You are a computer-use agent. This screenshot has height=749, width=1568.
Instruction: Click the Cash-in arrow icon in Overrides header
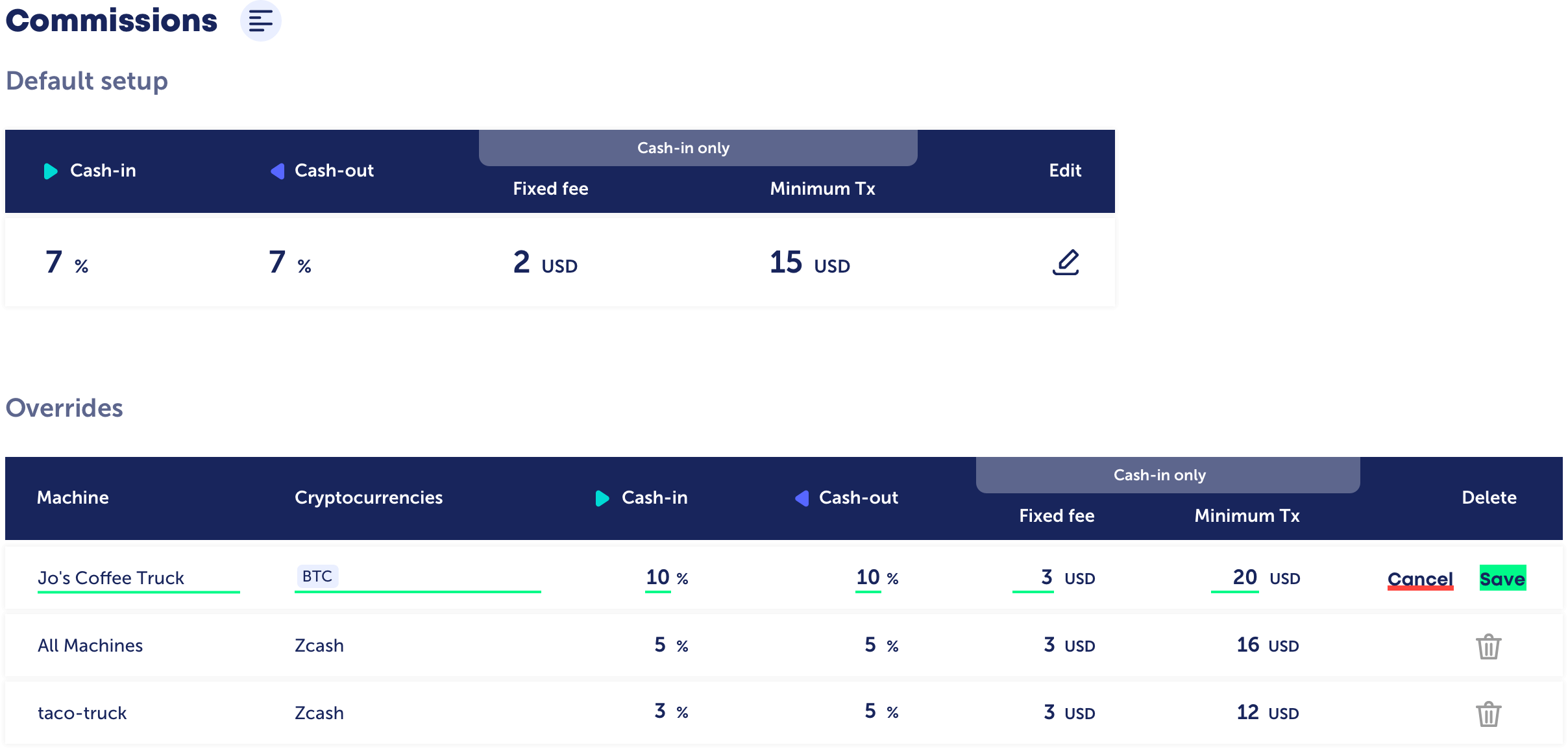pos(602,498)
